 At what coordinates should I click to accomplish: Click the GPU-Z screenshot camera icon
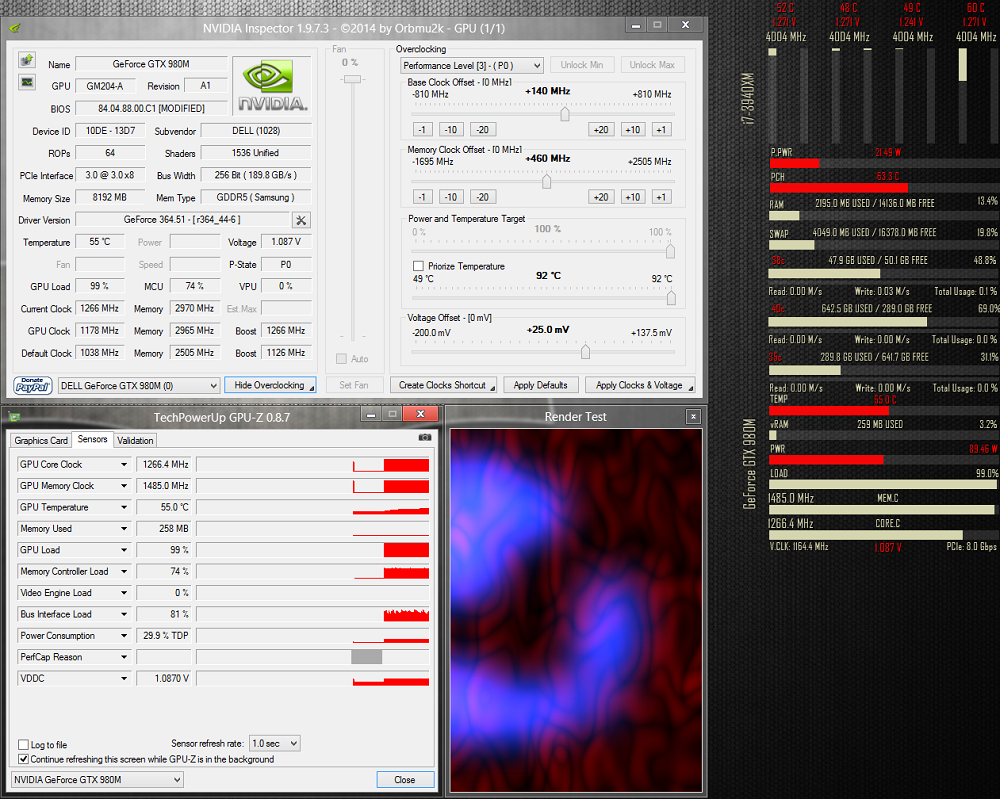[x=425, y=437]
